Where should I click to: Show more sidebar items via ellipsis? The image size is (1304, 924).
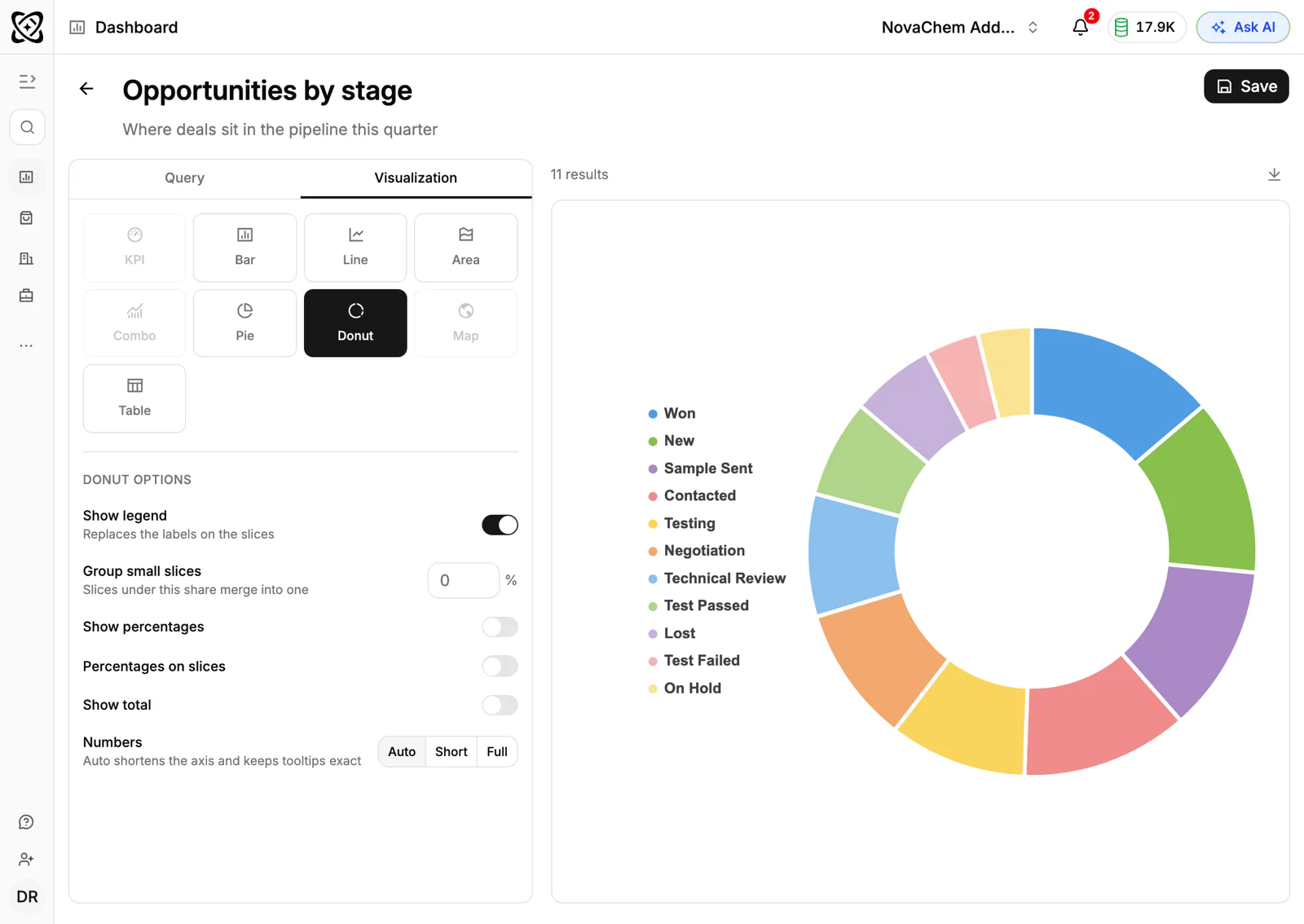point(27,345)
